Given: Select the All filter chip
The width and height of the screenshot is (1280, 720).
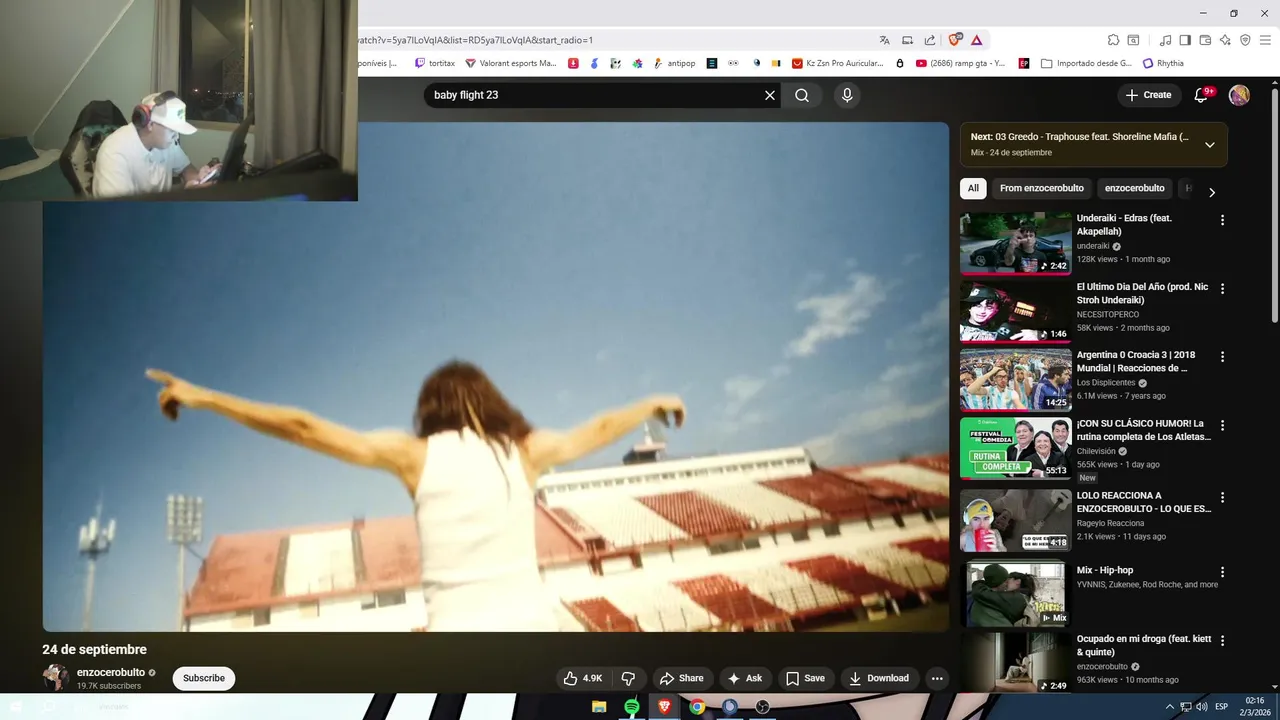Looking at the screenshot, I should (973, 188).
